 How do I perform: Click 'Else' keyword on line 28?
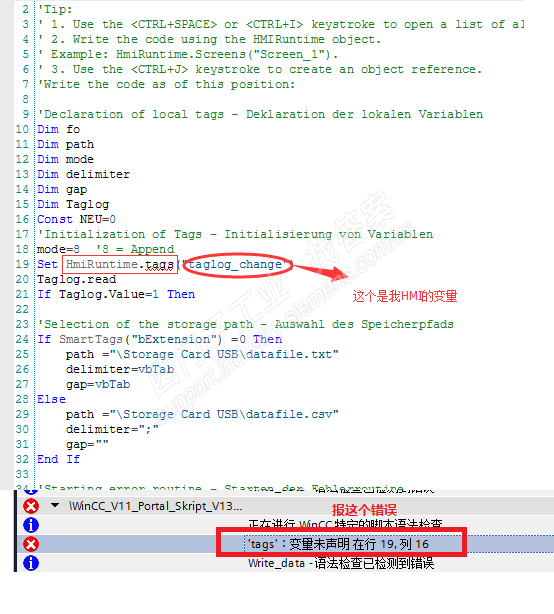click(x=51, y=399)
